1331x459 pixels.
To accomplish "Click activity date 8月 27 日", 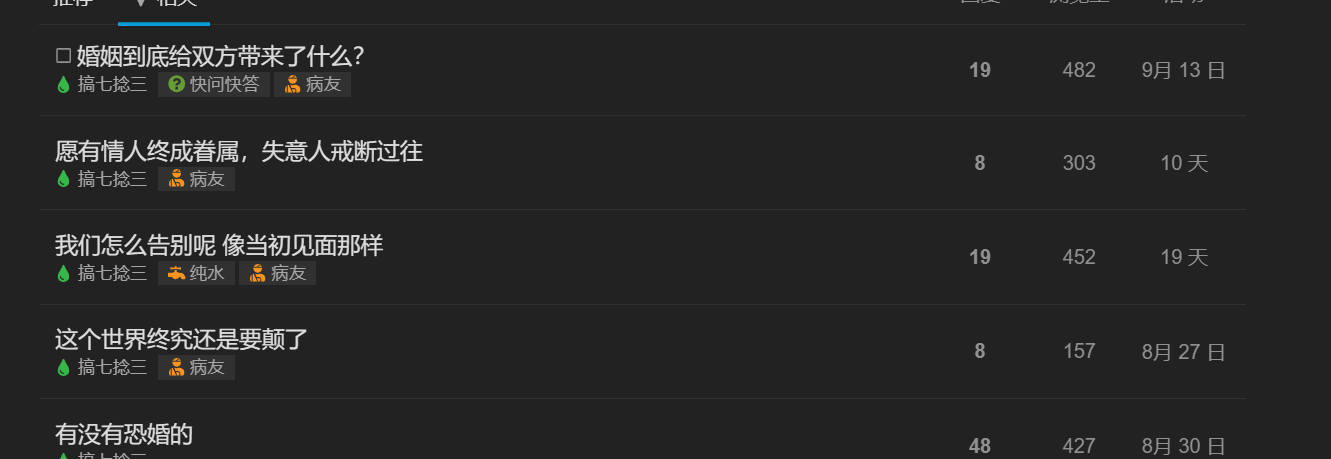I will [1184, 352].
